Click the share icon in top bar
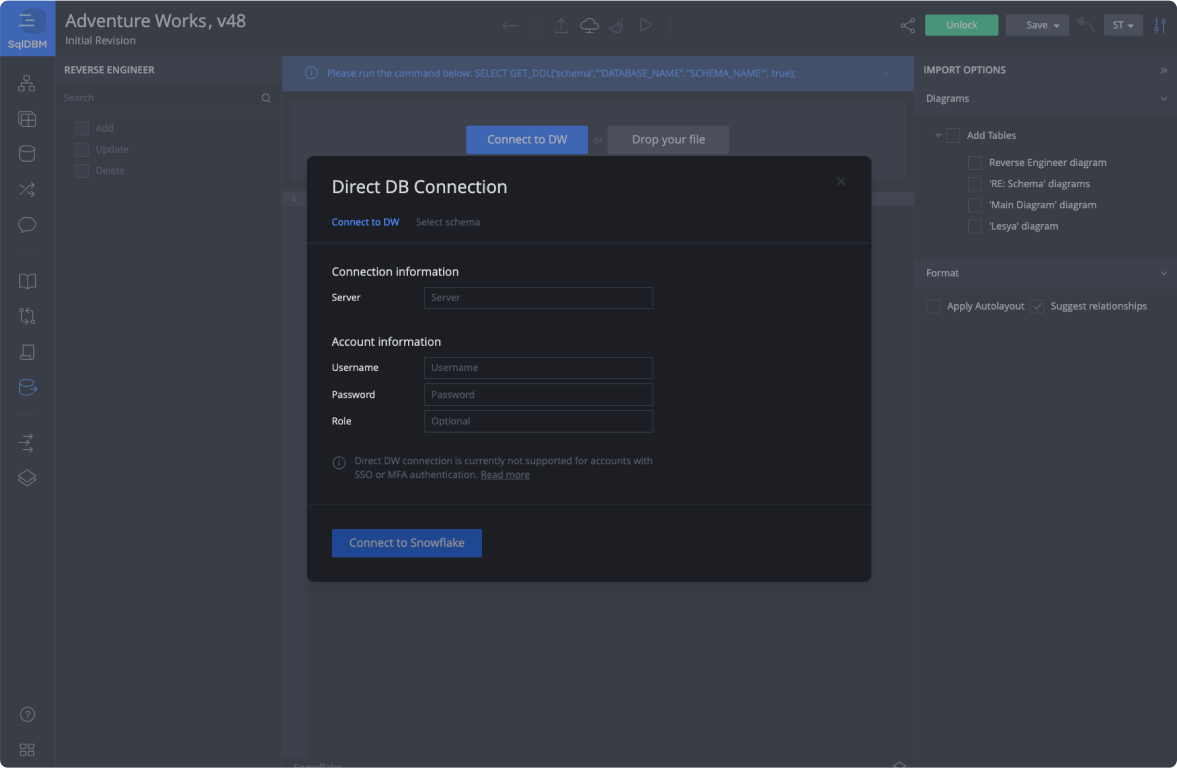 click(x=907, y=26)
